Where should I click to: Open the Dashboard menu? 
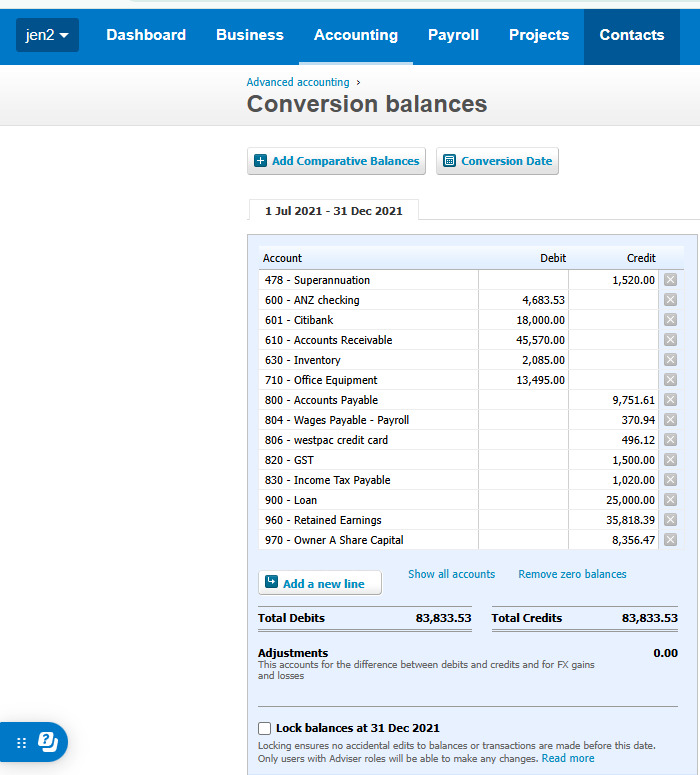tap(146, 35)
